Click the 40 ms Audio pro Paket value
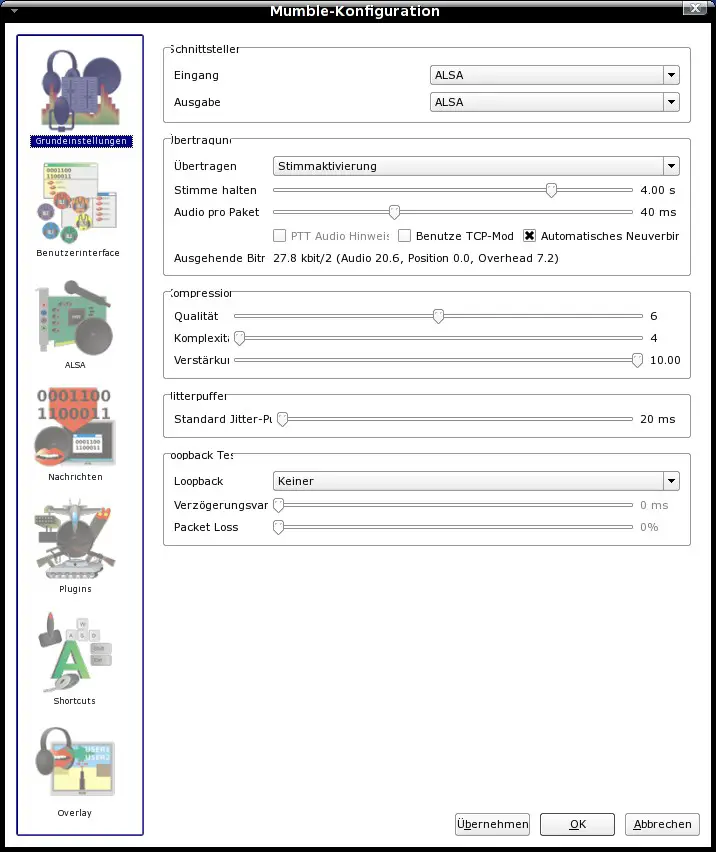Screen dimensions: 716x852 point(658,212)
